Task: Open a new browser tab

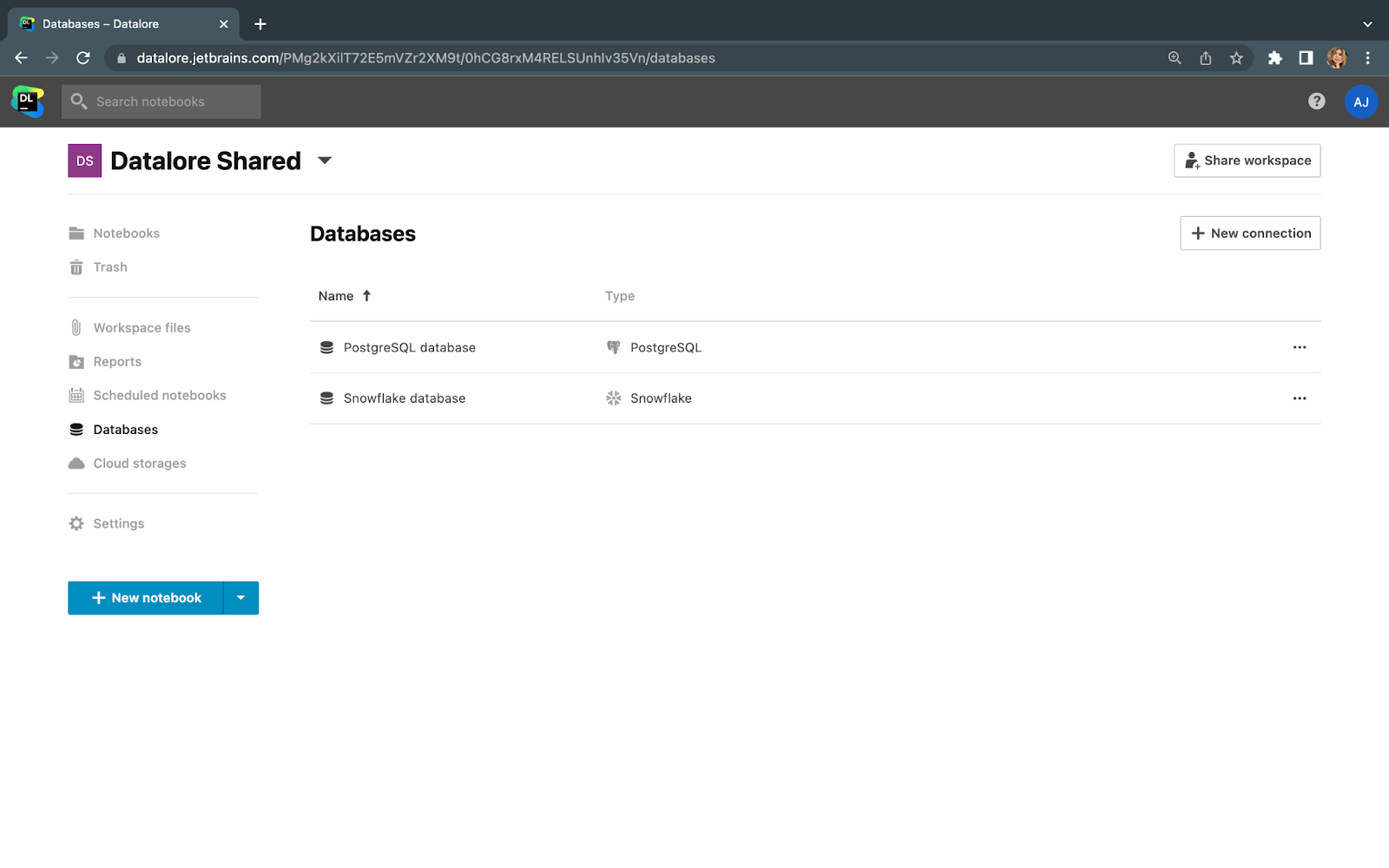Action: pos(260,24)
